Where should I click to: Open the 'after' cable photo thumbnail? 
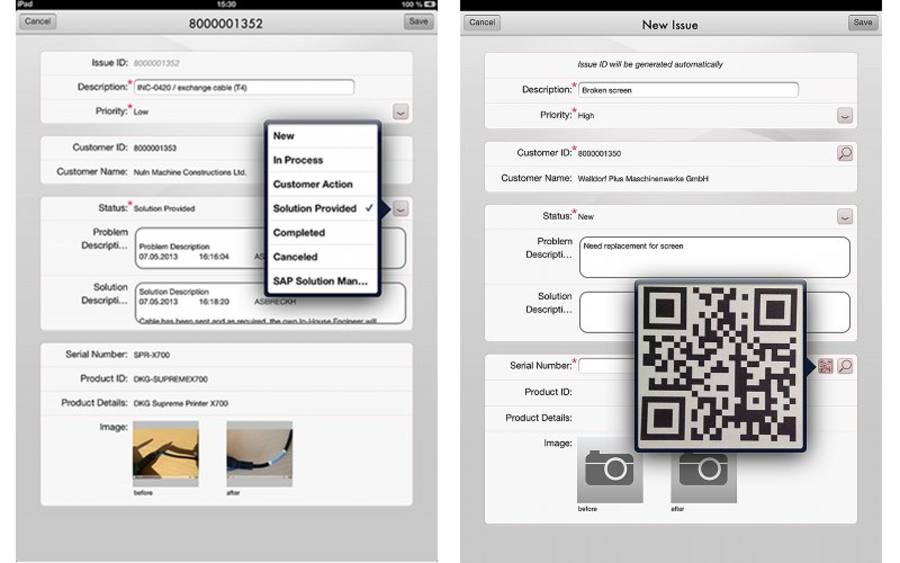[259, 453]
